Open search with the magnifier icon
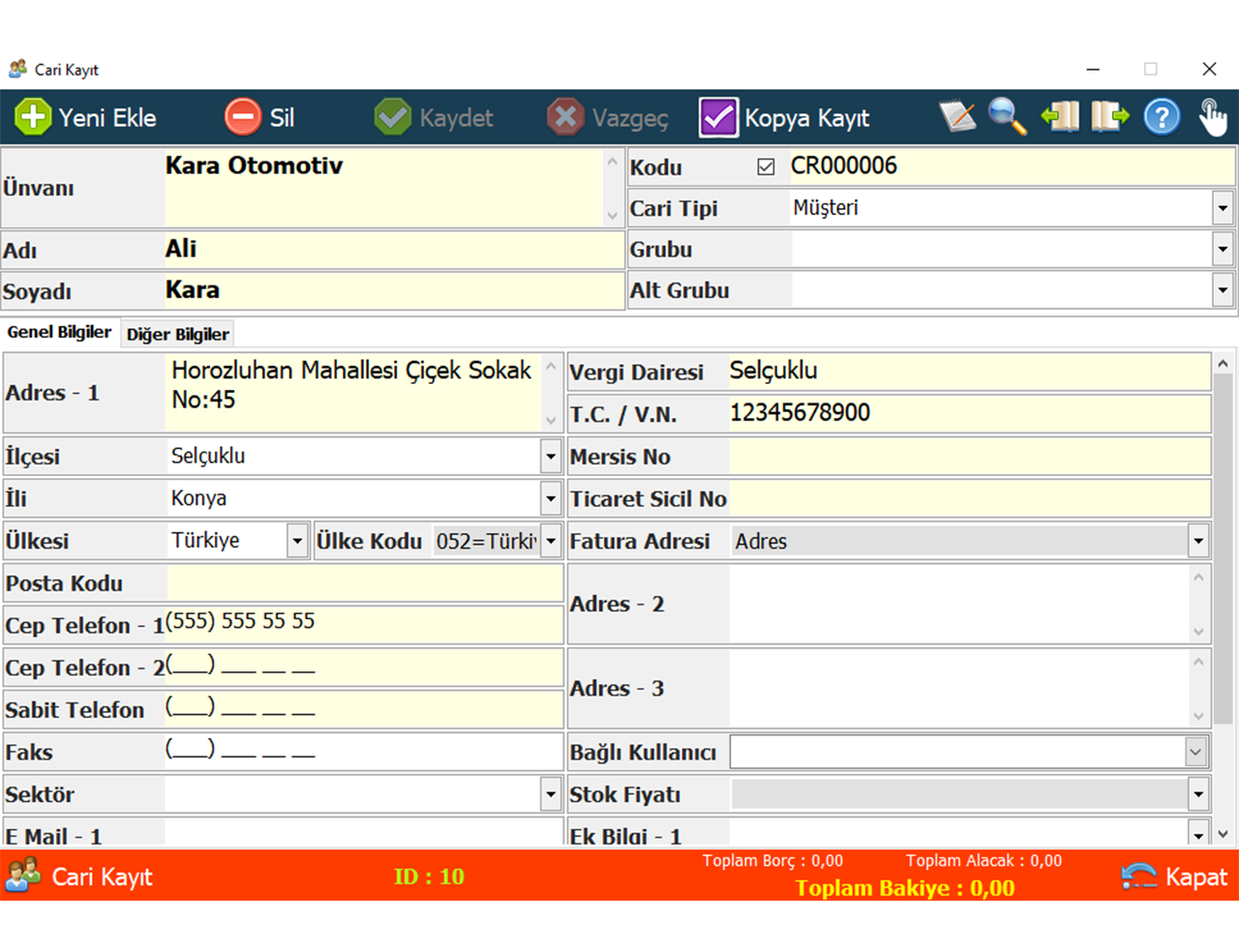The height and width of the screenshot is (952, 1239). click(x=1008, y=117)
